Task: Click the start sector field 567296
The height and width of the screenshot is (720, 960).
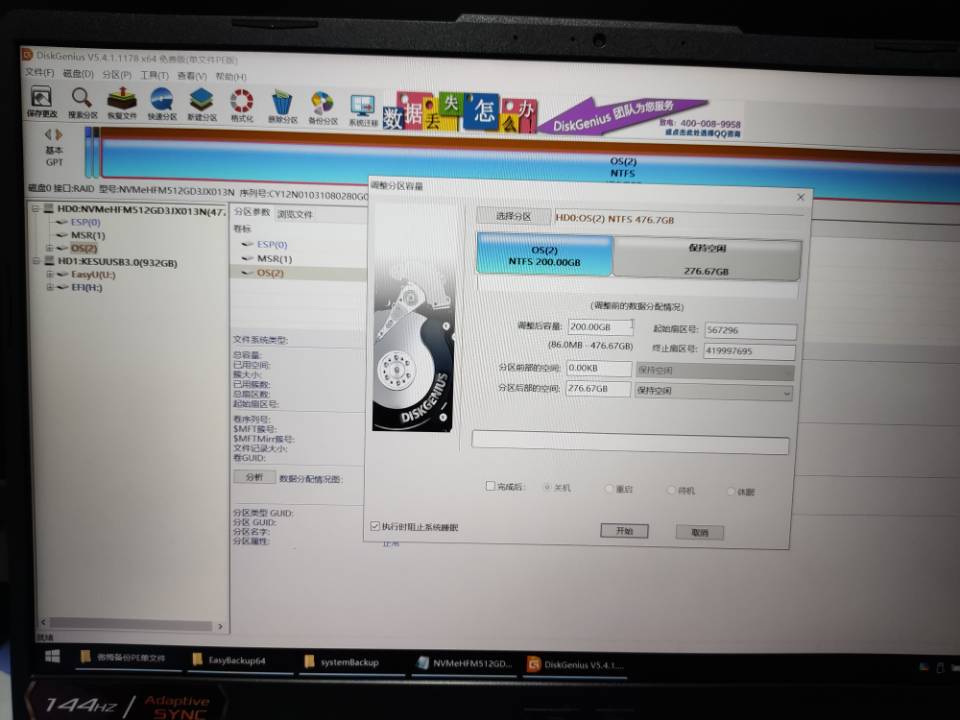Action: tap(751, 330)
